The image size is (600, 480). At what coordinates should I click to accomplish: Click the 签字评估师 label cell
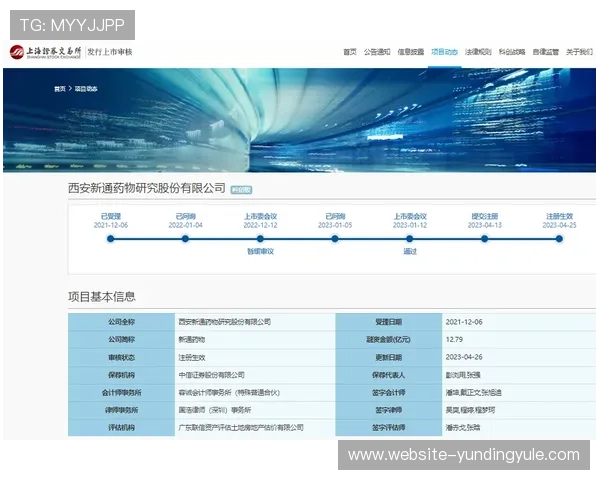point(388,428)
